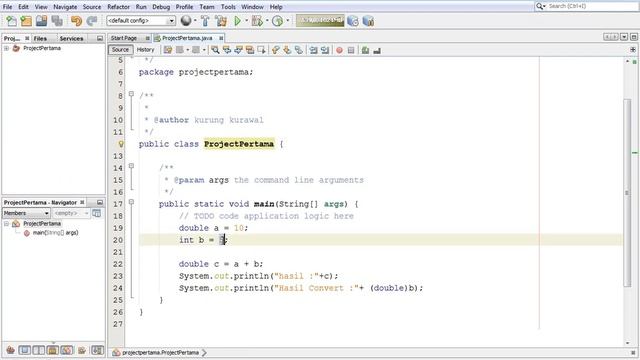
Task: Click the Comment lines editor icon
Action: click(365, 50)
